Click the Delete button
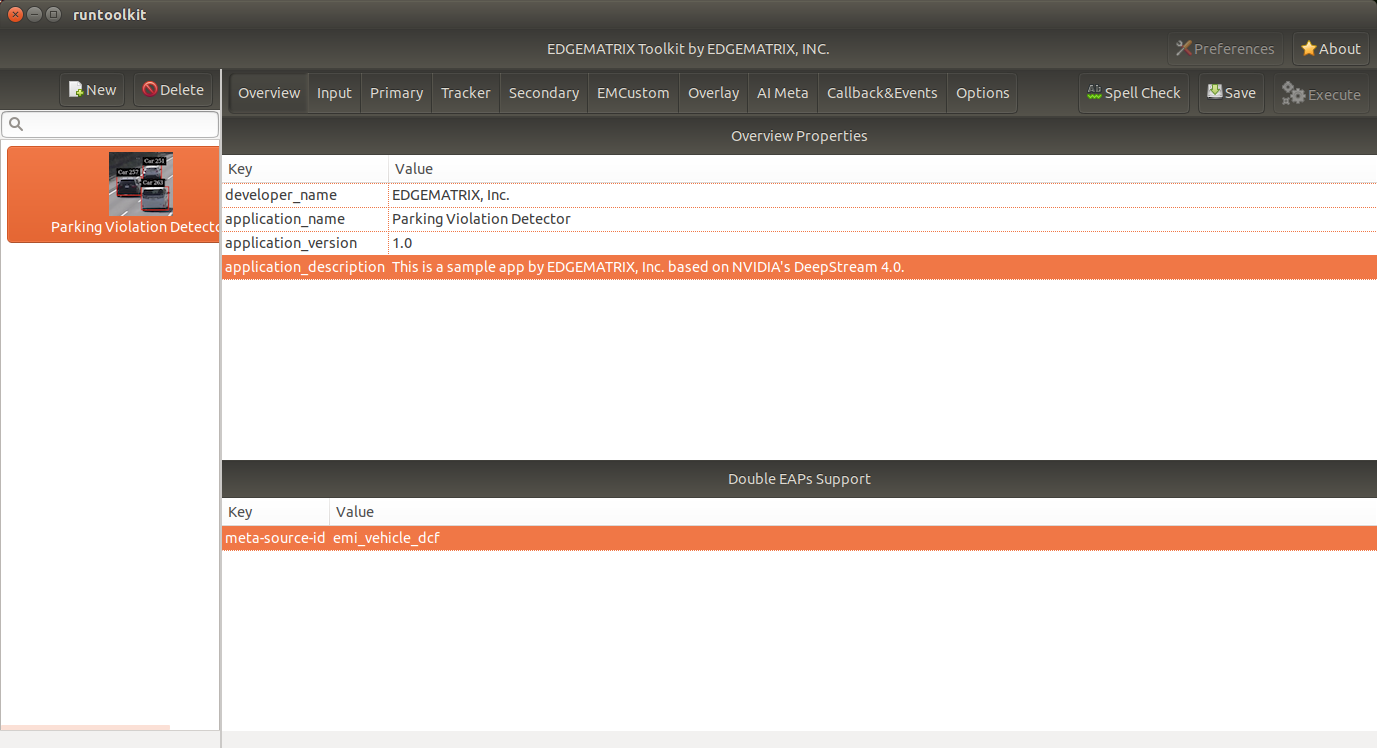1377x748 pixels. (173, 90)
